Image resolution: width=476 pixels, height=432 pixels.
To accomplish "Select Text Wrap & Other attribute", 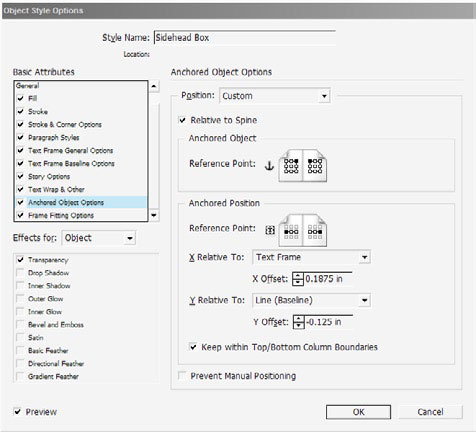I will click(x=81, y=189).
